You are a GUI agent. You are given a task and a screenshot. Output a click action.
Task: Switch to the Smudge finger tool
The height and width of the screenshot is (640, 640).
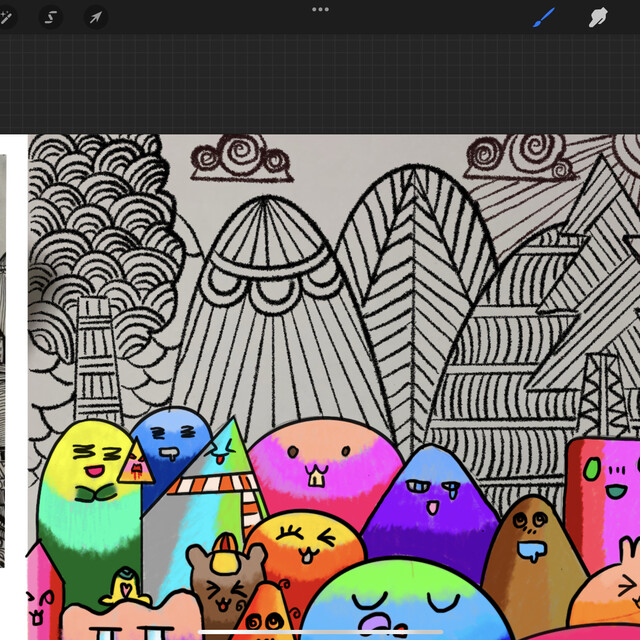tap(598, 18)
